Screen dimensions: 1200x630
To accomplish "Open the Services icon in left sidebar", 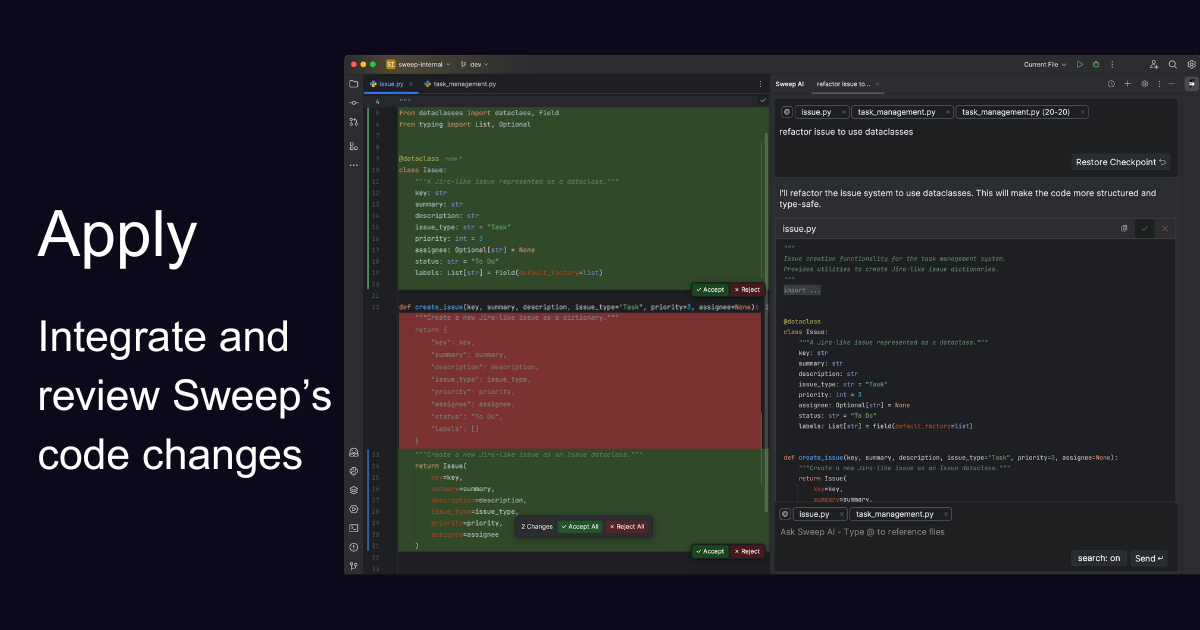I will (x=354, y=509).
